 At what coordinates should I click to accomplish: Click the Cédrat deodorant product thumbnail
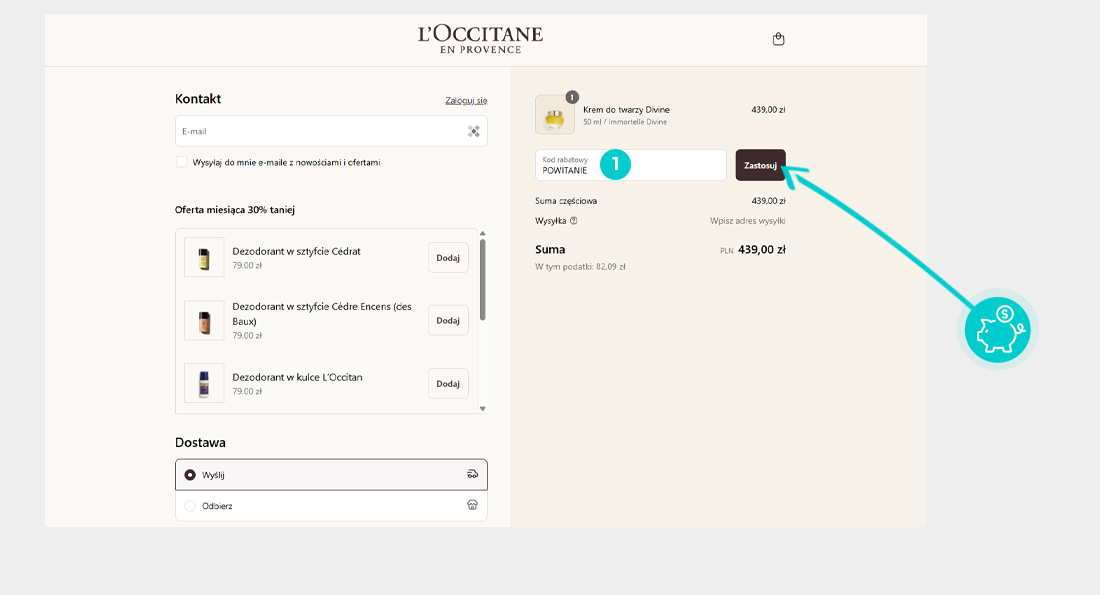[204, 257]
